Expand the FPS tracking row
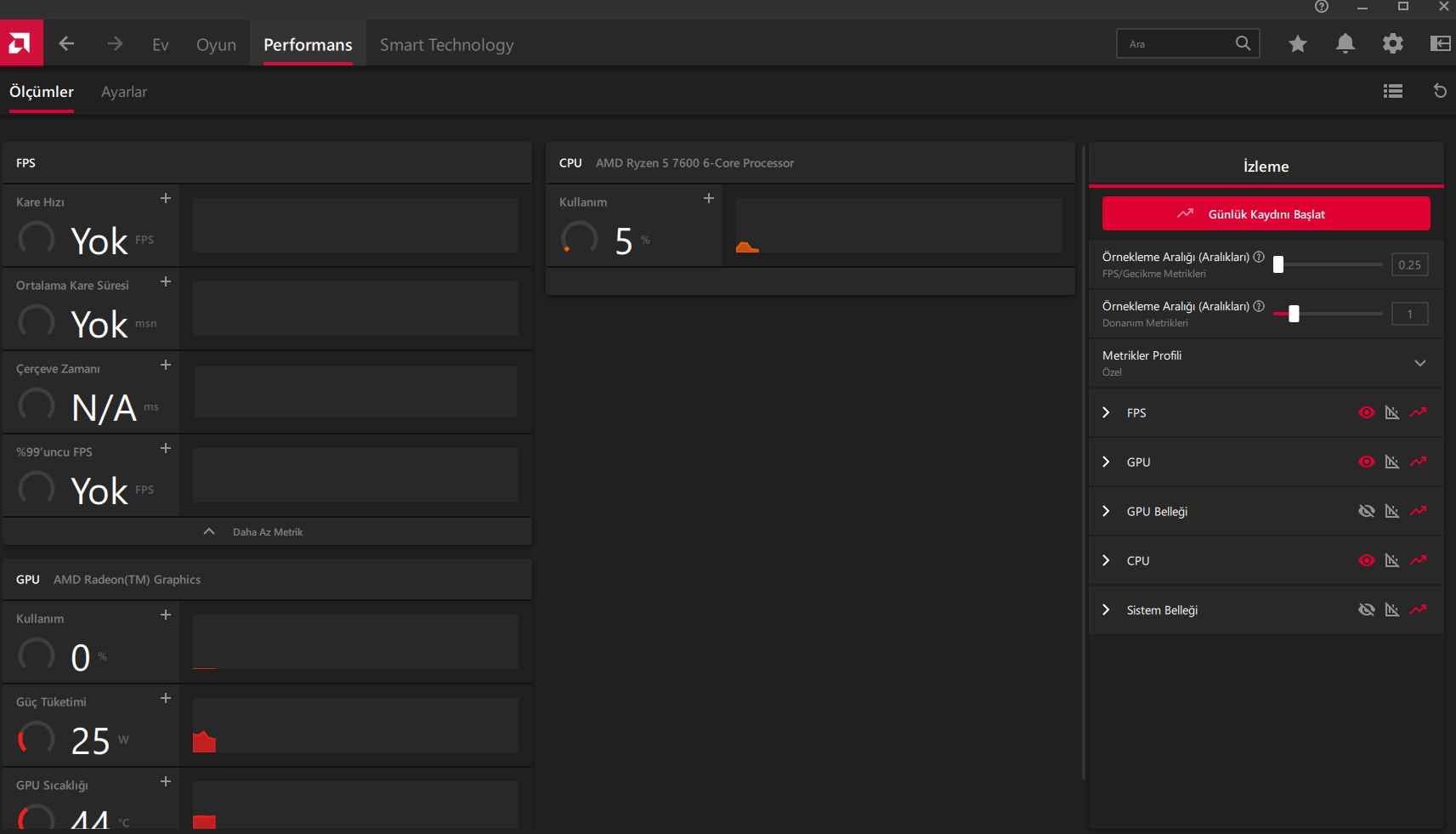Image resolution: width=1456 pixels, height=834 pixels. click(1106, 412)
